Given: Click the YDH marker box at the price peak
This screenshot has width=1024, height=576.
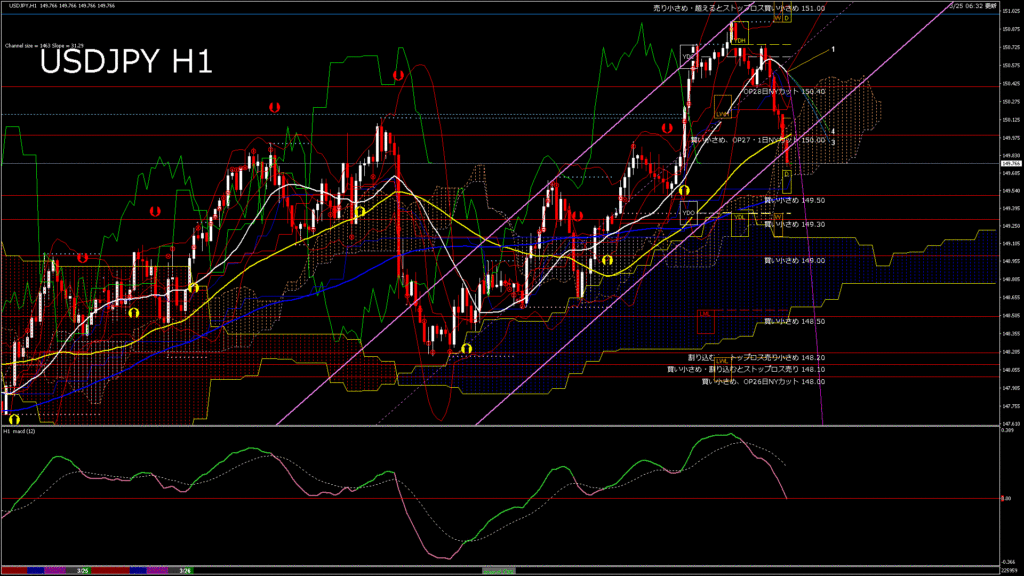Looking at the screenshot, I should click(740, 40).
